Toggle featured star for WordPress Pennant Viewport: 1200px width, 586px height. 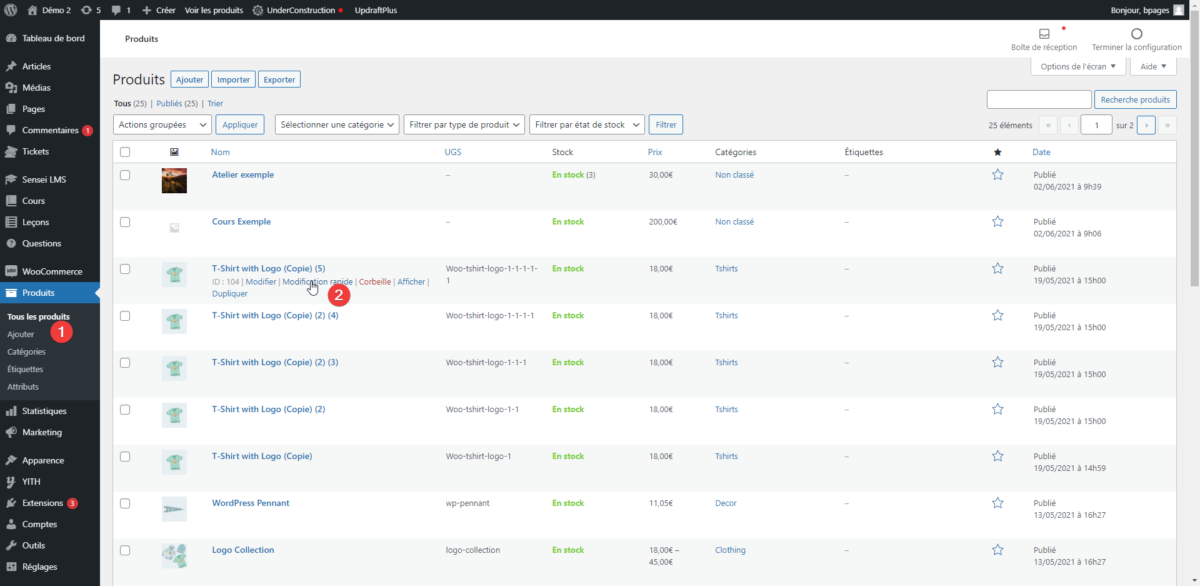997,503
